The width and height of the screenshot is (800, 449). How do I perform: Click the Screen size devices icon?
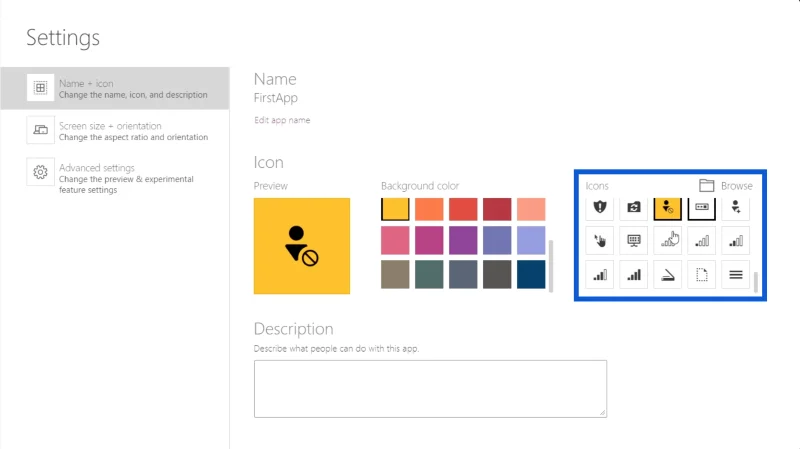tap(40, 130)
